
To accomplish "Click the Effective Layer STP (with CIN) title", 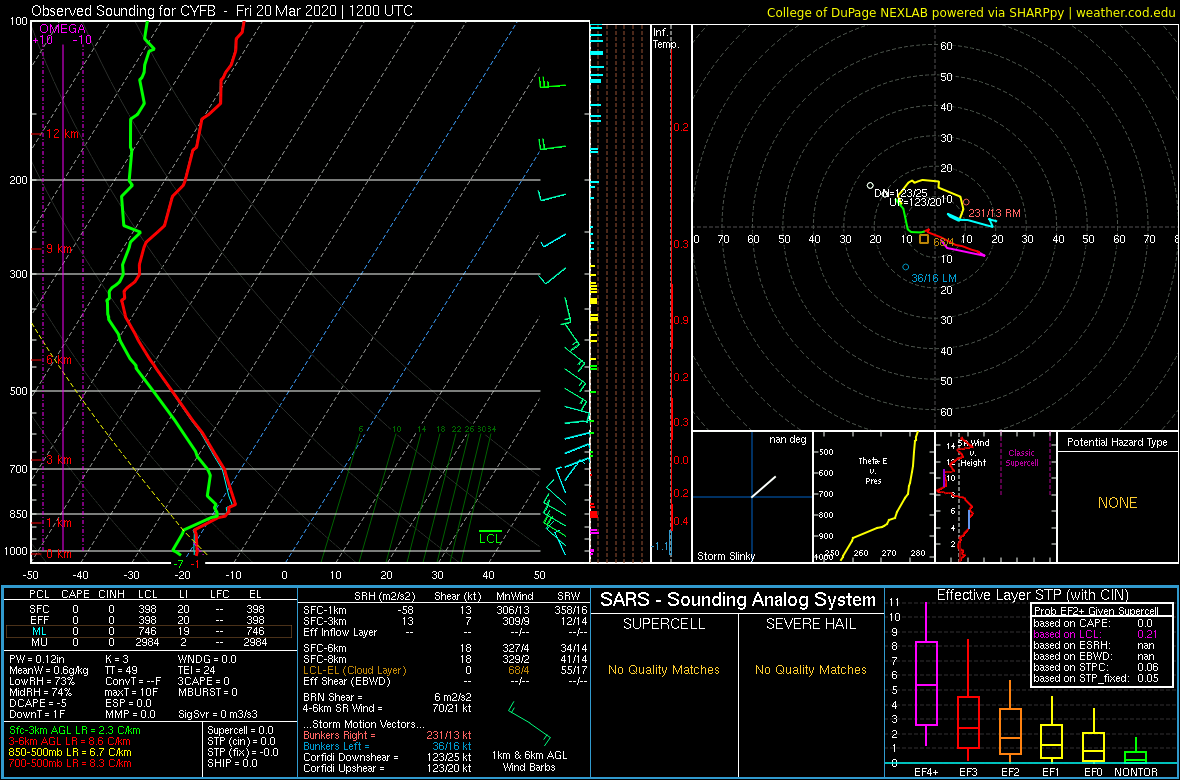I will coord(1032,596).
